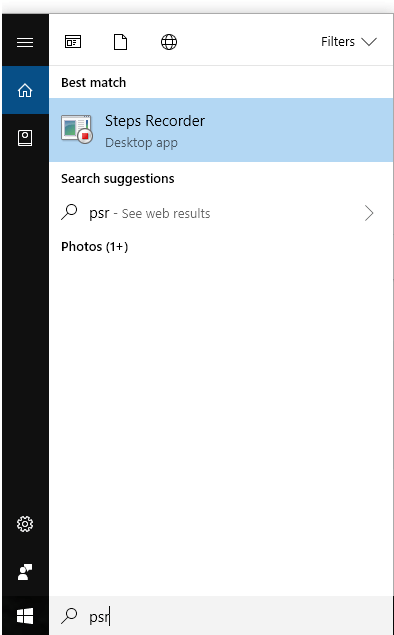Expand the Filters dropdown
The image size is (394, 635).
coord(349,42)
